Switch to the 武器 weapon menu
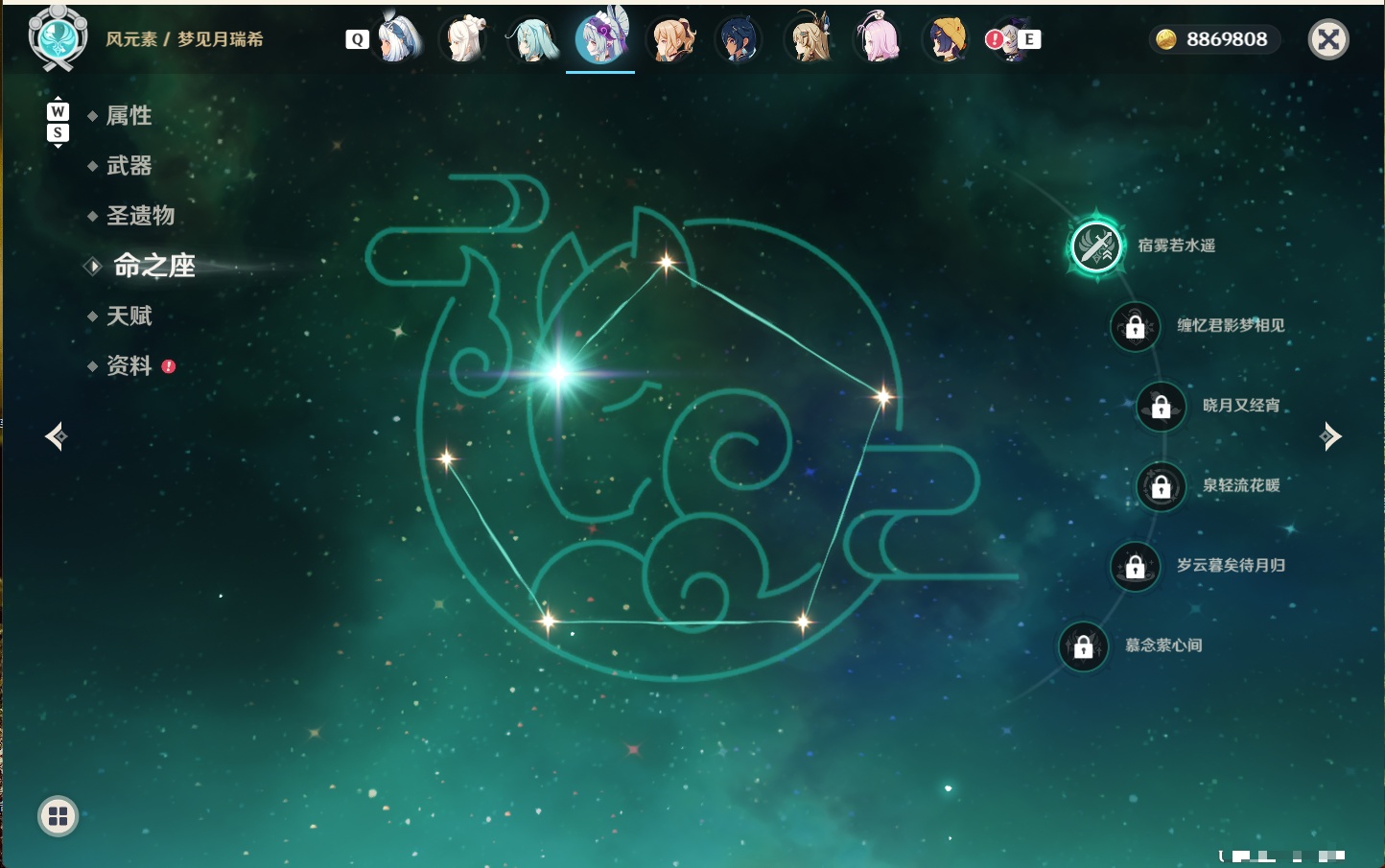The image size is (1385, 868). tap(129, 166)
